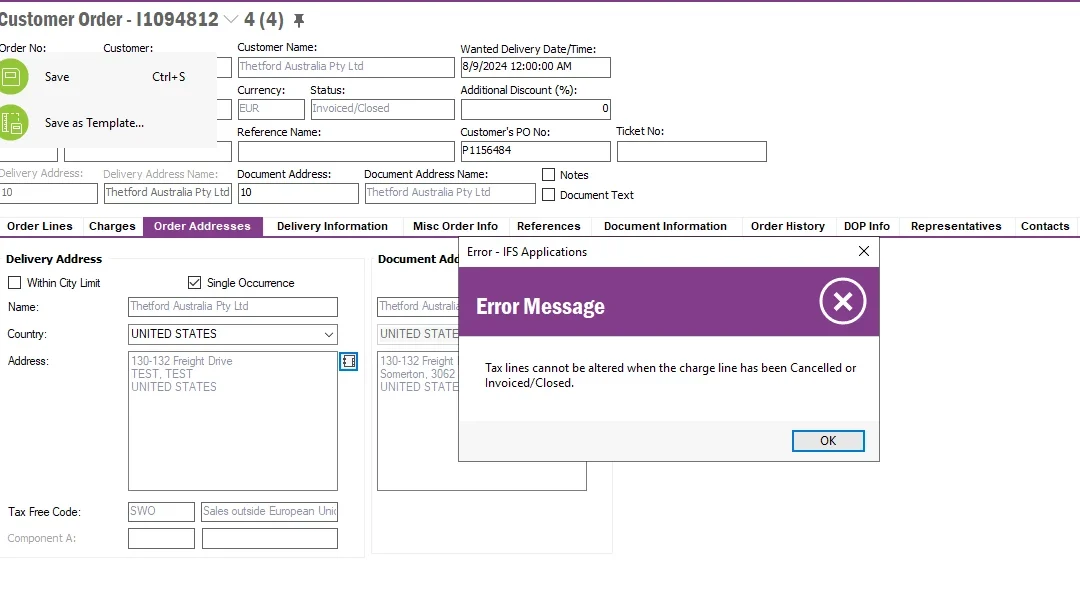Click the Delivery Address Name input in panel
Screen dimensions: 1080x603
click(233, 307)
